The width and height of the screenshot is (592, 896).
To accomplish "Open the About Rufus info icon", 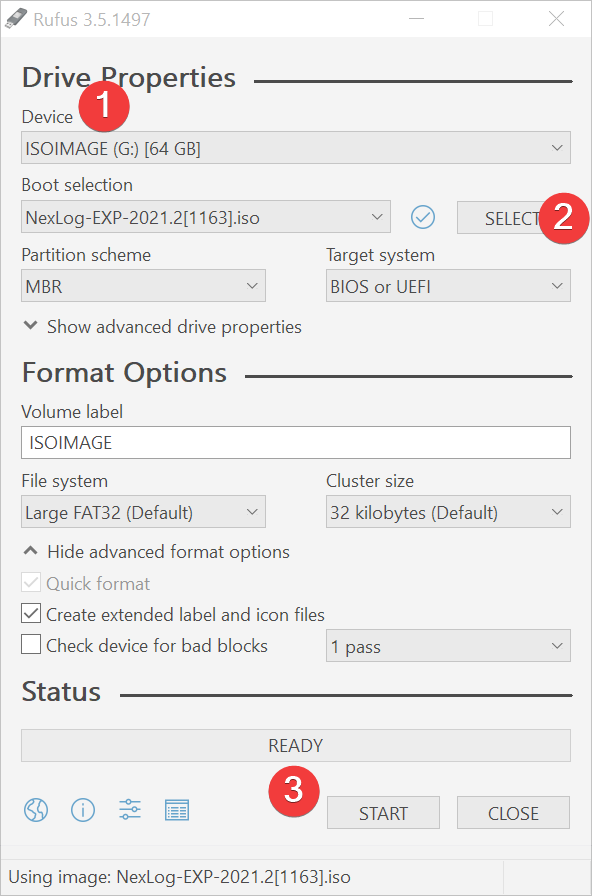I will pyautogui.click(x=82, y=810).
